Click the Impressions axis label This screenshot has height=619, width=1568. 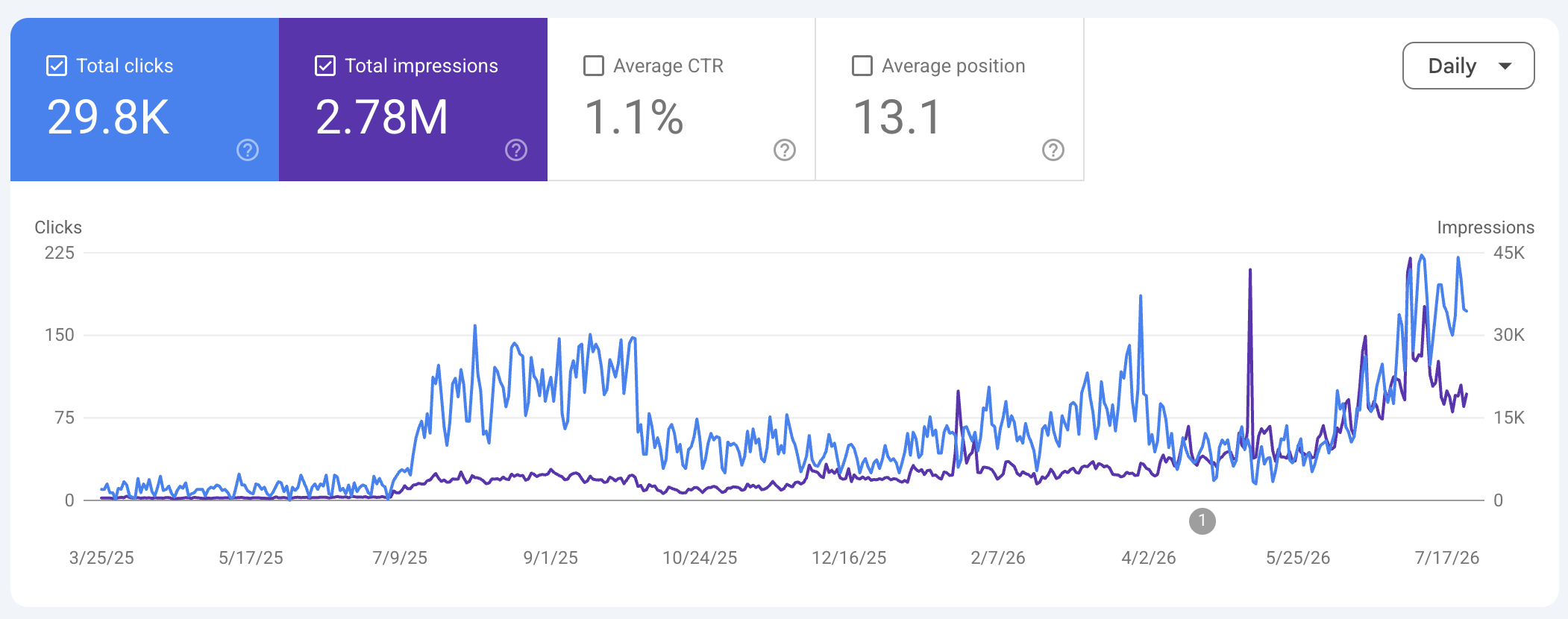tap(1486, 227)
